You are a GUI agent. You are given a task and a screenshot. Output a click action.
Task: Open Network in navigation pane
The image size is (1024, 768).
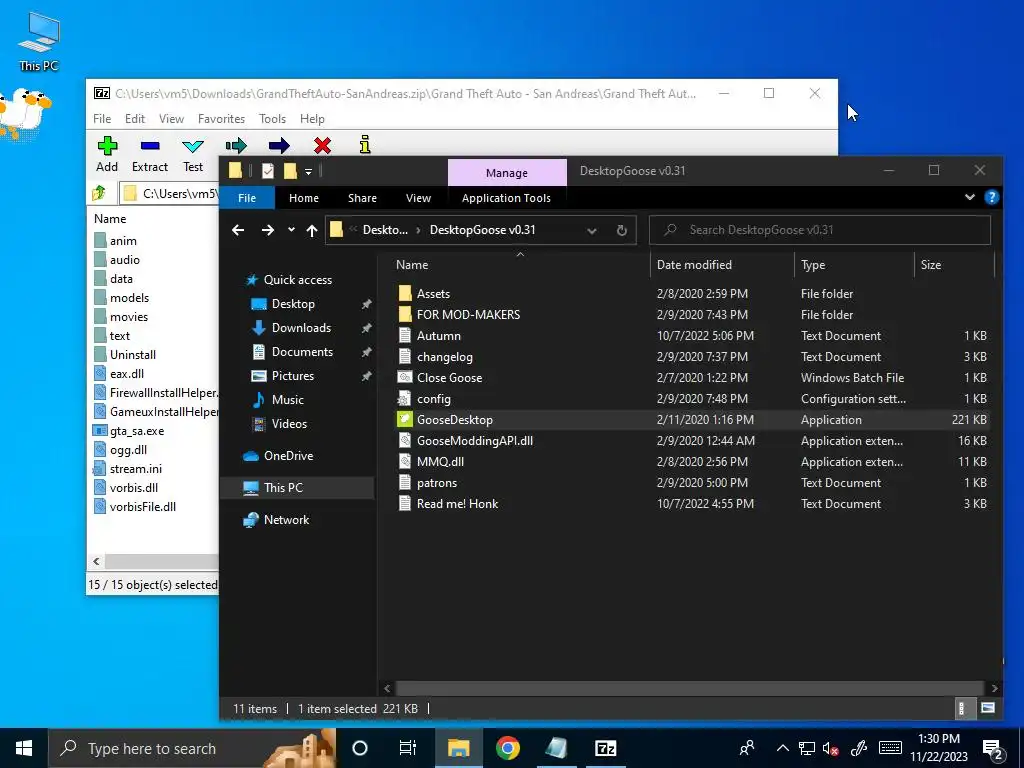tap(286, 520)
